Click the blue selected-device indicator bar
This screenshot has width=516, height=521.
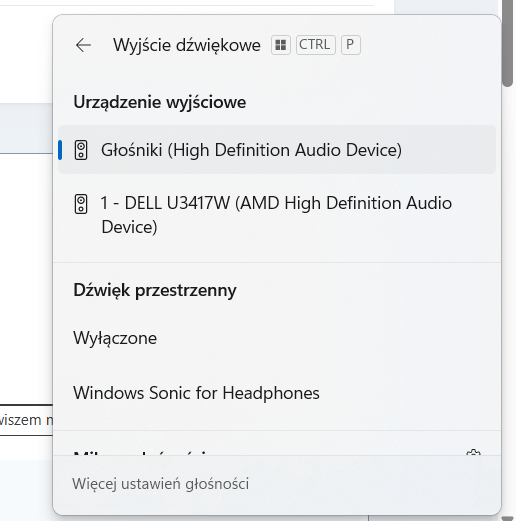point(60,150)
